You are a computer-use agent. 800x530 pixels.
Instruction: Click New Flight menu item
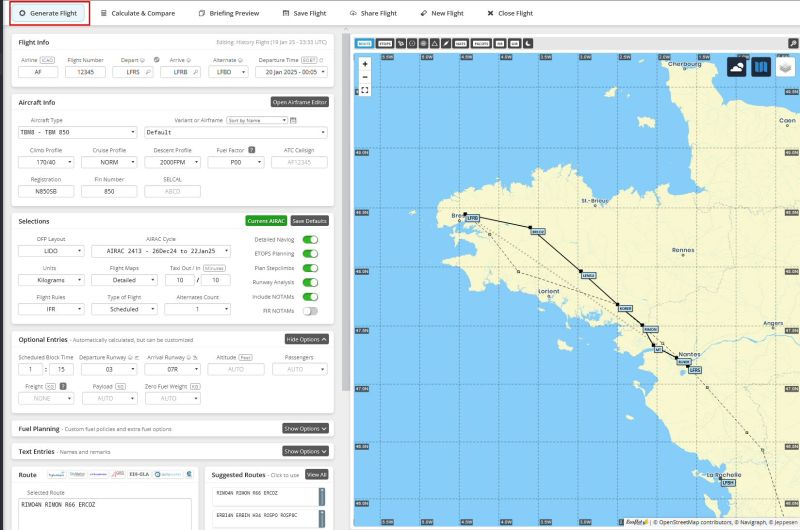[442, 13]
